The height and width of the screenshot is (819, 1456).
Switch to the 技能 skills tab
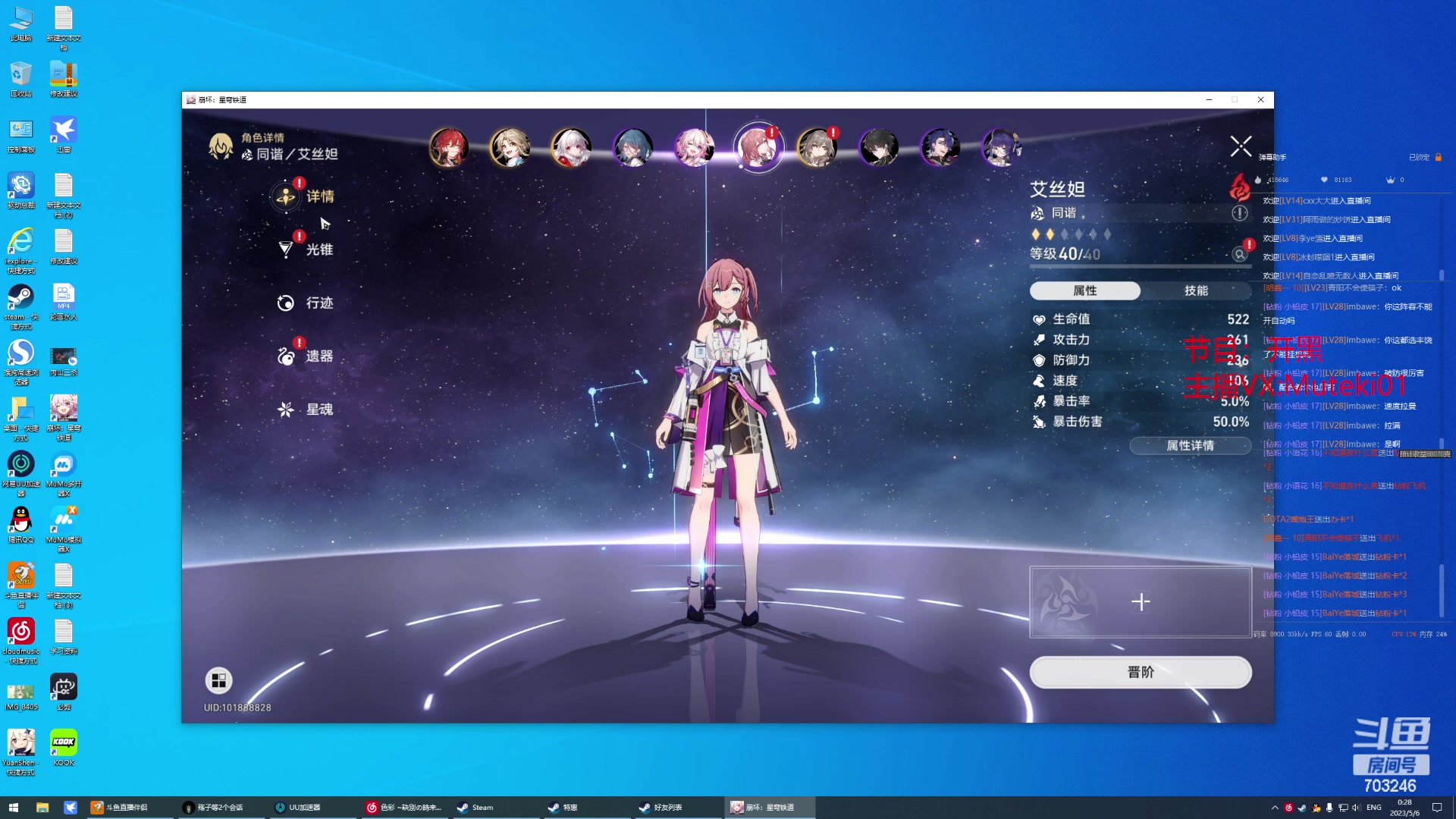point(1197,290)
